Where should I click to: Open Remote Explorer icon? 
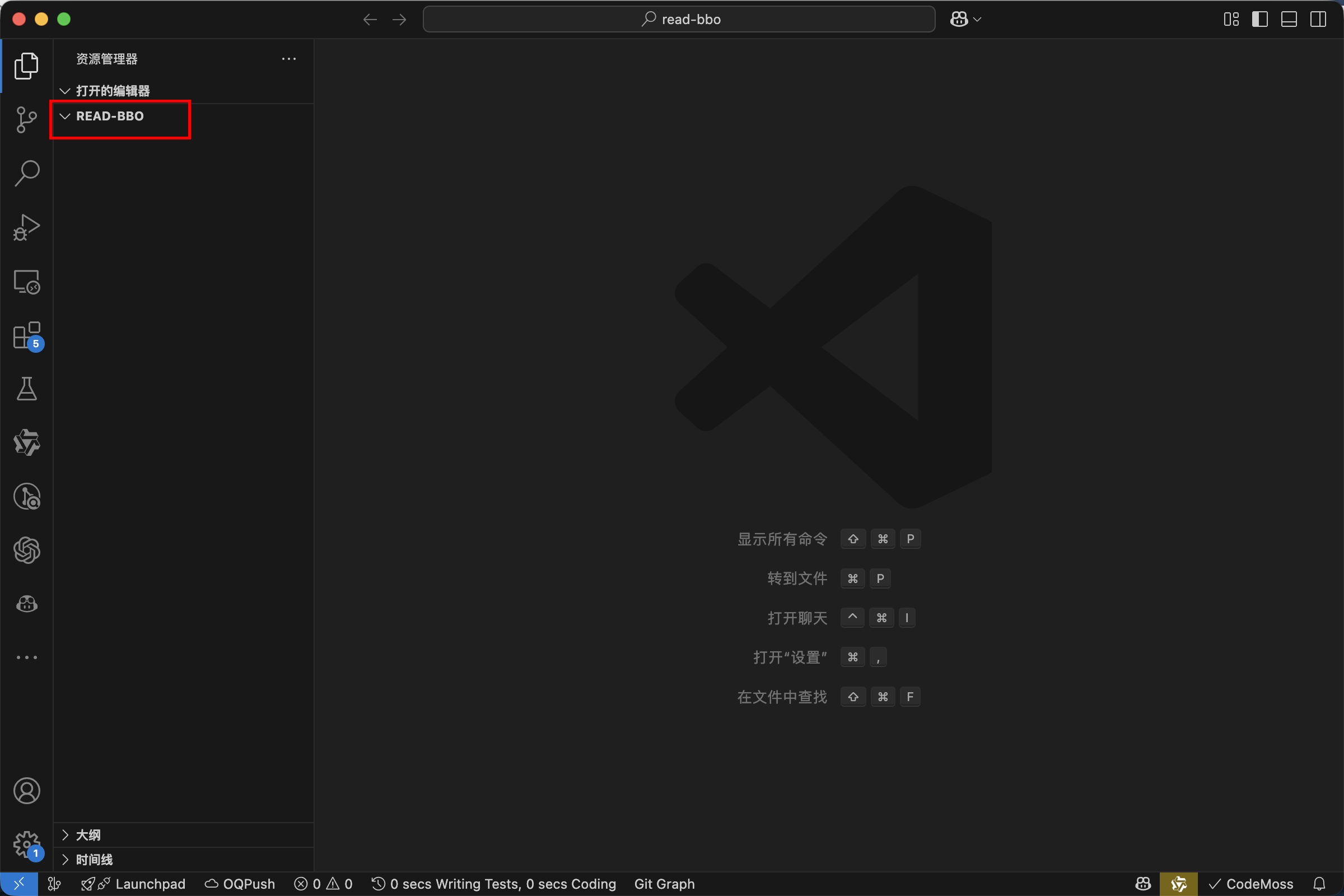click(26, 281)
